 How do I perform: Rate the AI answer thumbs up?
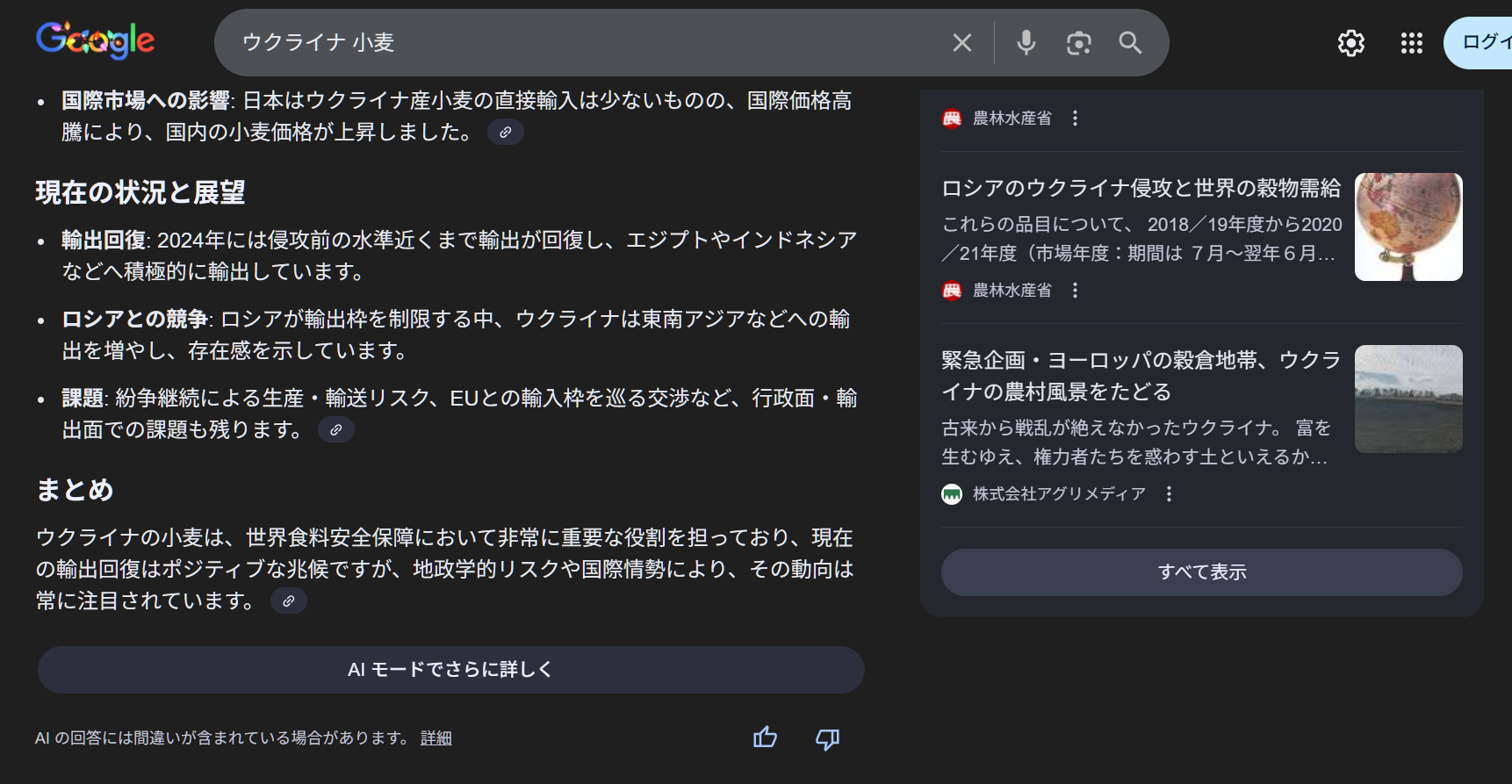click(765, 737)
